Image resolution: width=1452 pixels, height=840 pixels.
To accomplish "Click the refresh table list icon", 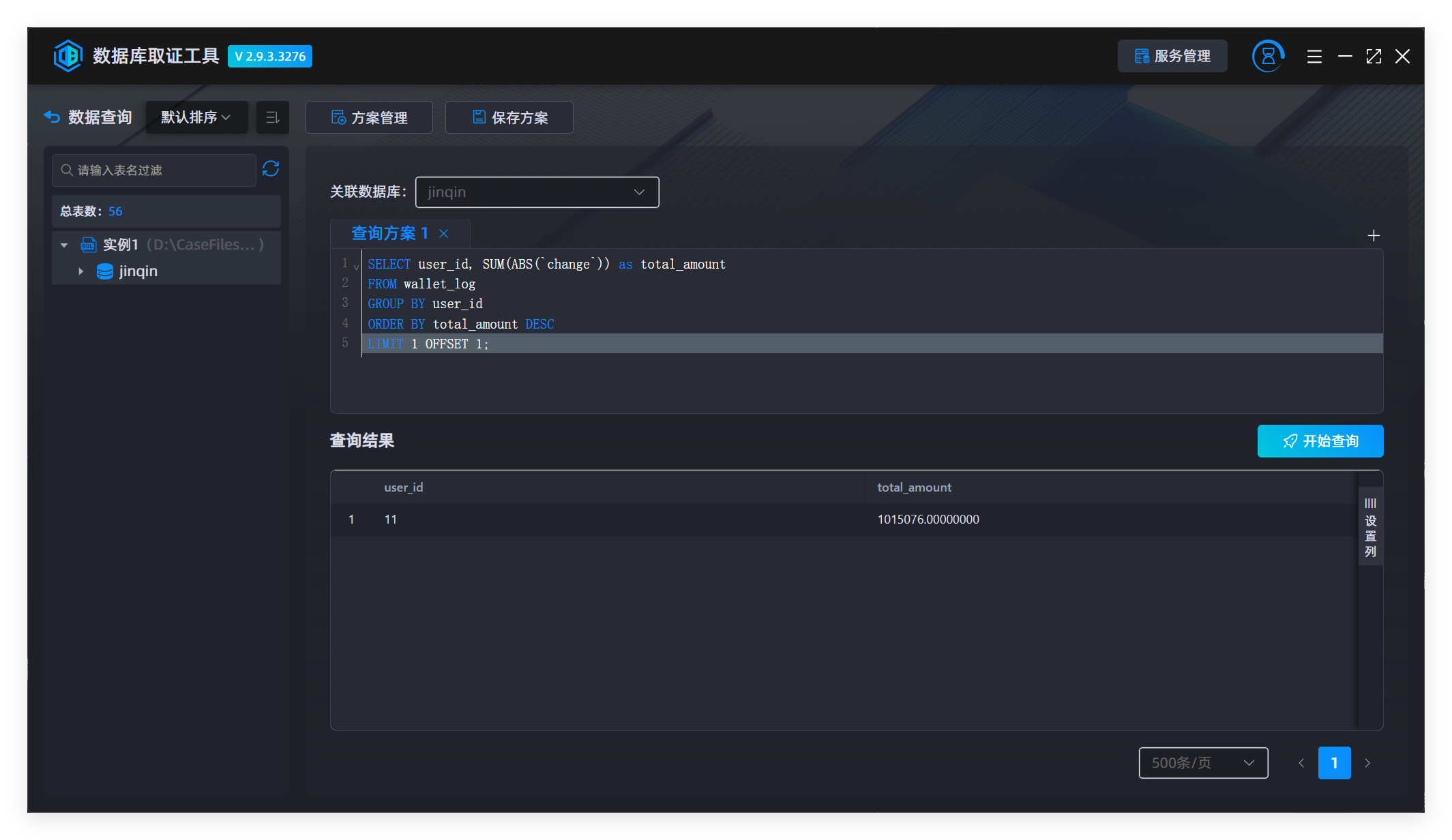I will 271,169.
